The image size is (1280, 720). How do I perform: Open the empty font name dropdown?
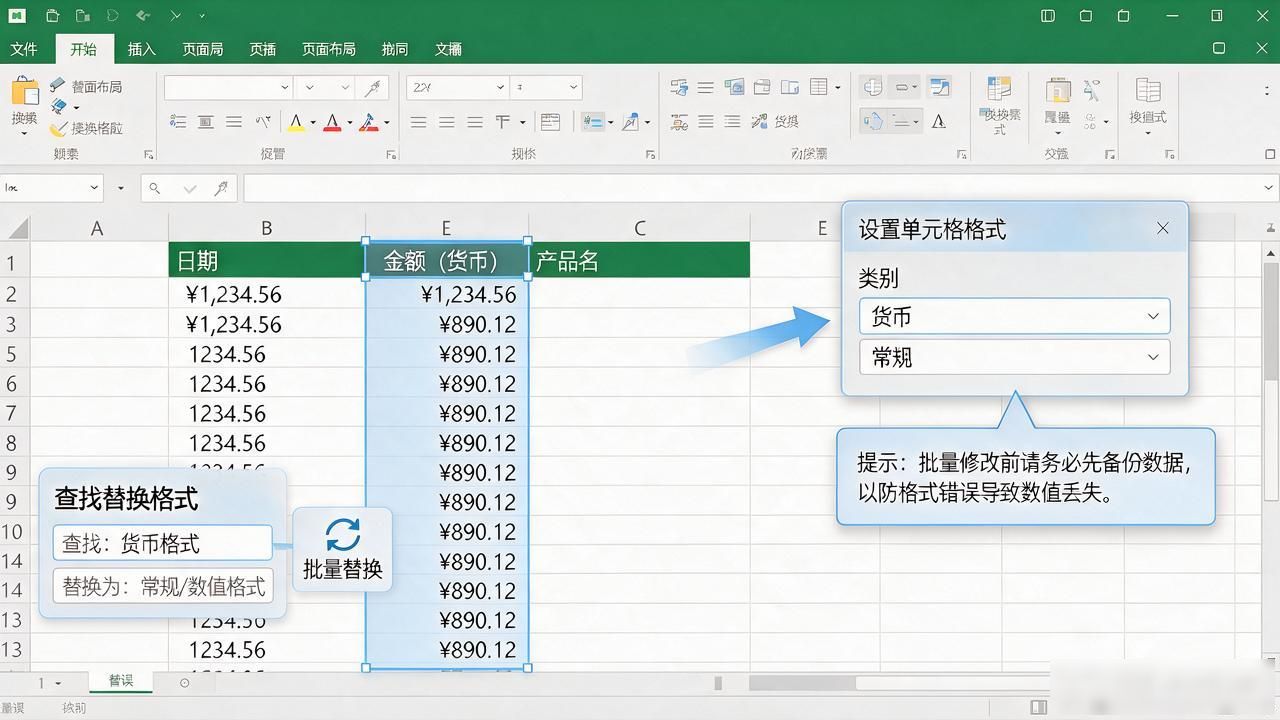tap(228, 87)
